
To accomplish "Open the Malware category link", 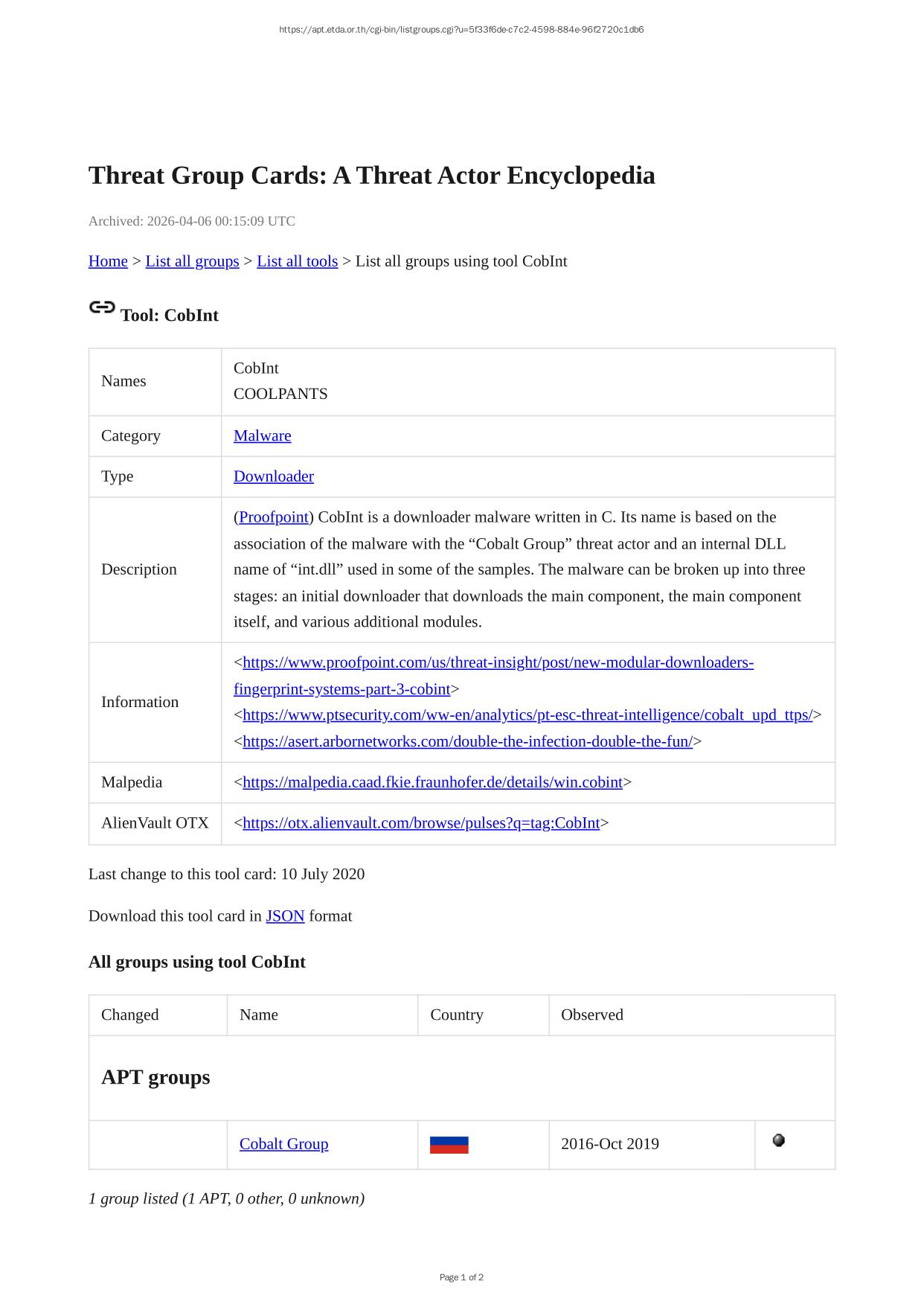I will click(262, 436).
